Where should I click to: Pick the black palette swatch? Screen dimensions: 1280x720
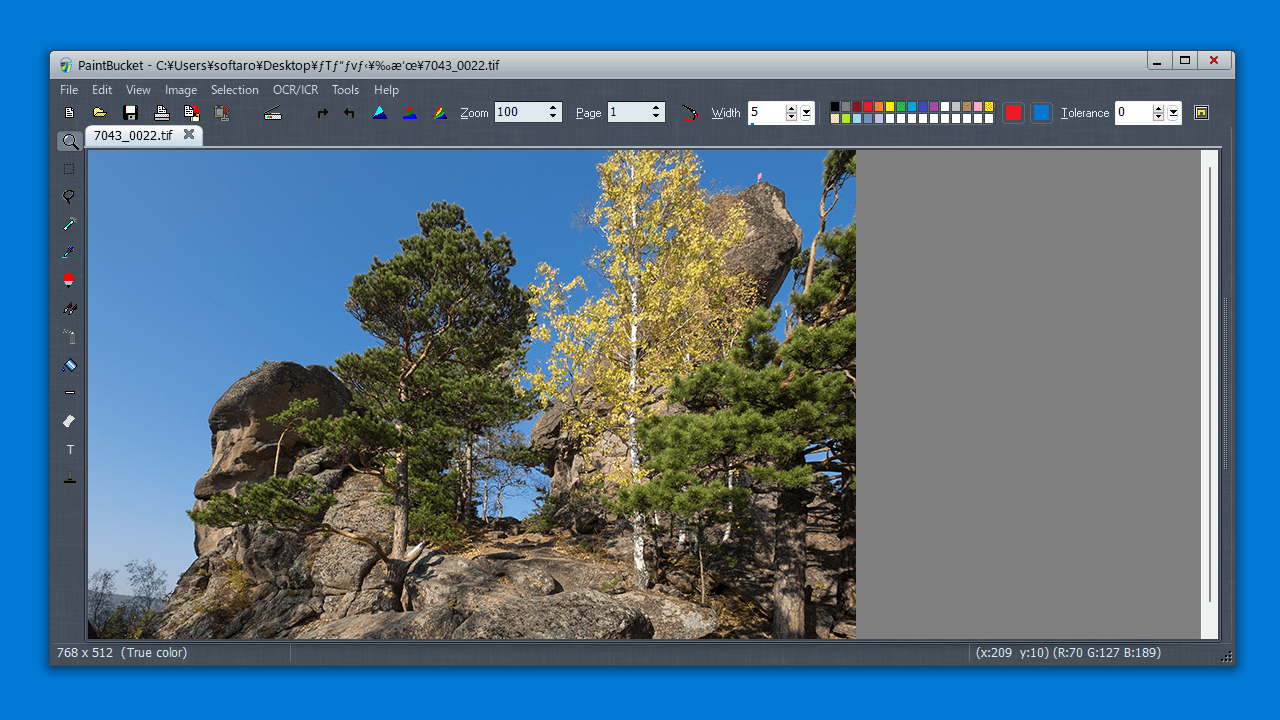835,107
